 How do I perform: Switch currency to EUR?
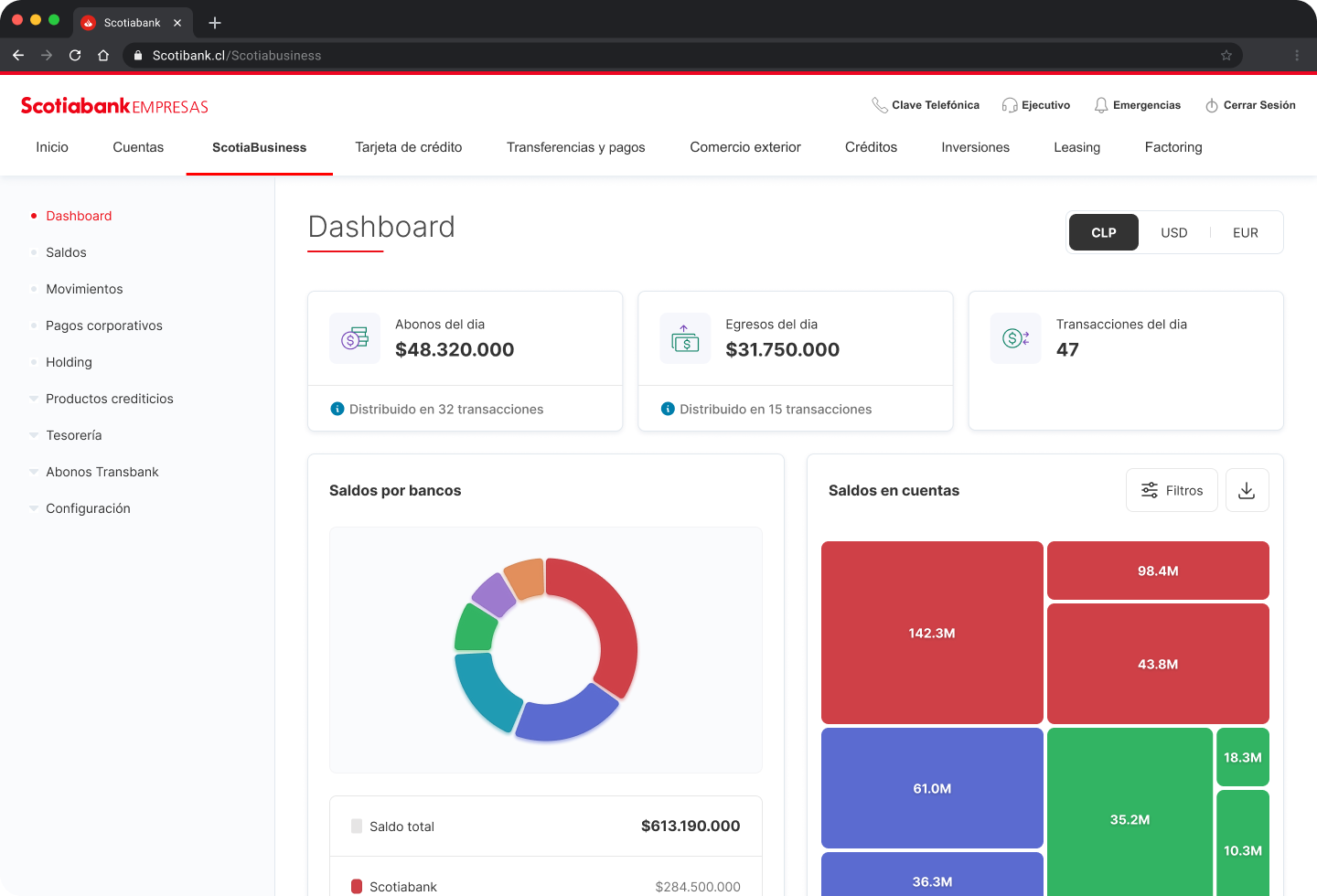coord(1246,232)
